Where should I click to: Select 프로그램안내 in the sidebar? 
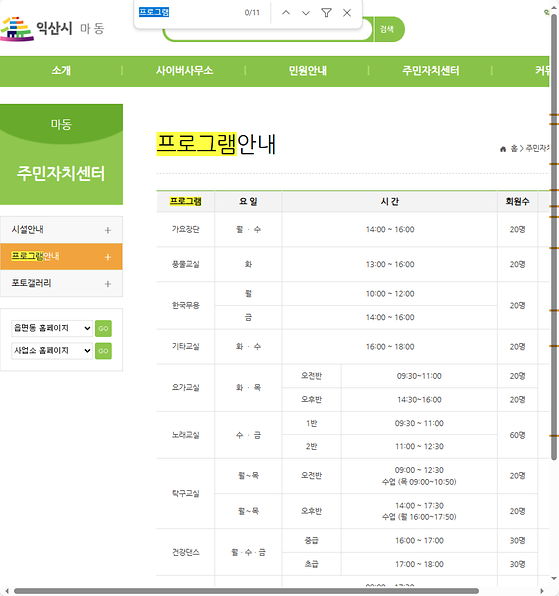[61, 257]
